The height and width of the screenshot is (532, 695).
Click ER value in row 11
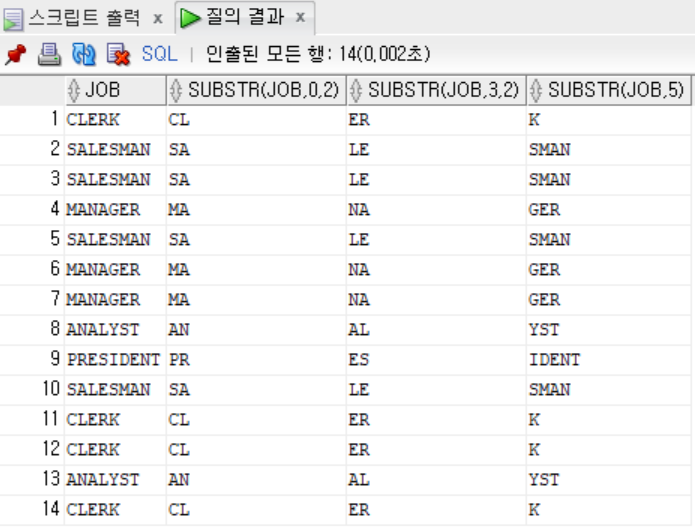click(359, 420)
